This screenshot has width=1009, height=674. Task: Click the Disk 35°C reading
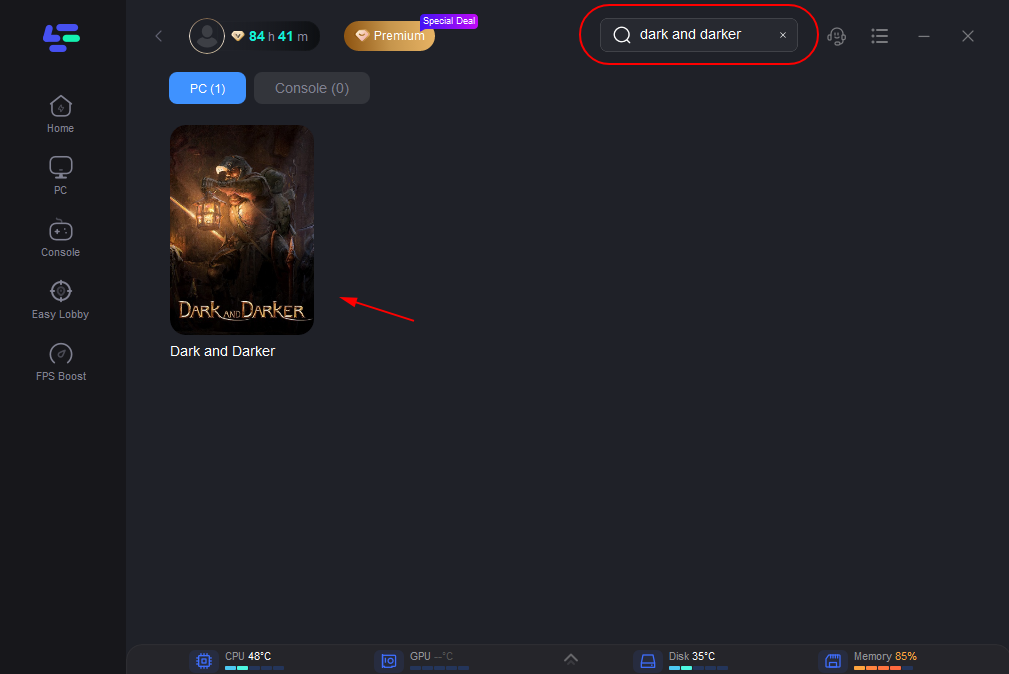point(692,656)
